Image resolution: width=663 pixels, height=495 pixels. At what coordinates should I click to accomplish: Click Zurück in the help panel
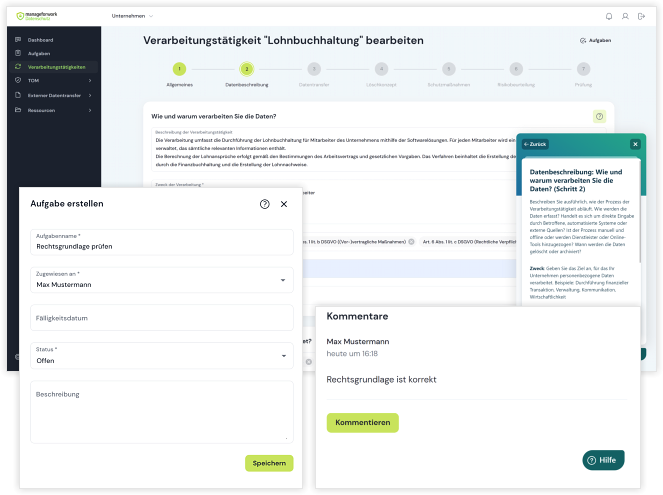[535, 144]
